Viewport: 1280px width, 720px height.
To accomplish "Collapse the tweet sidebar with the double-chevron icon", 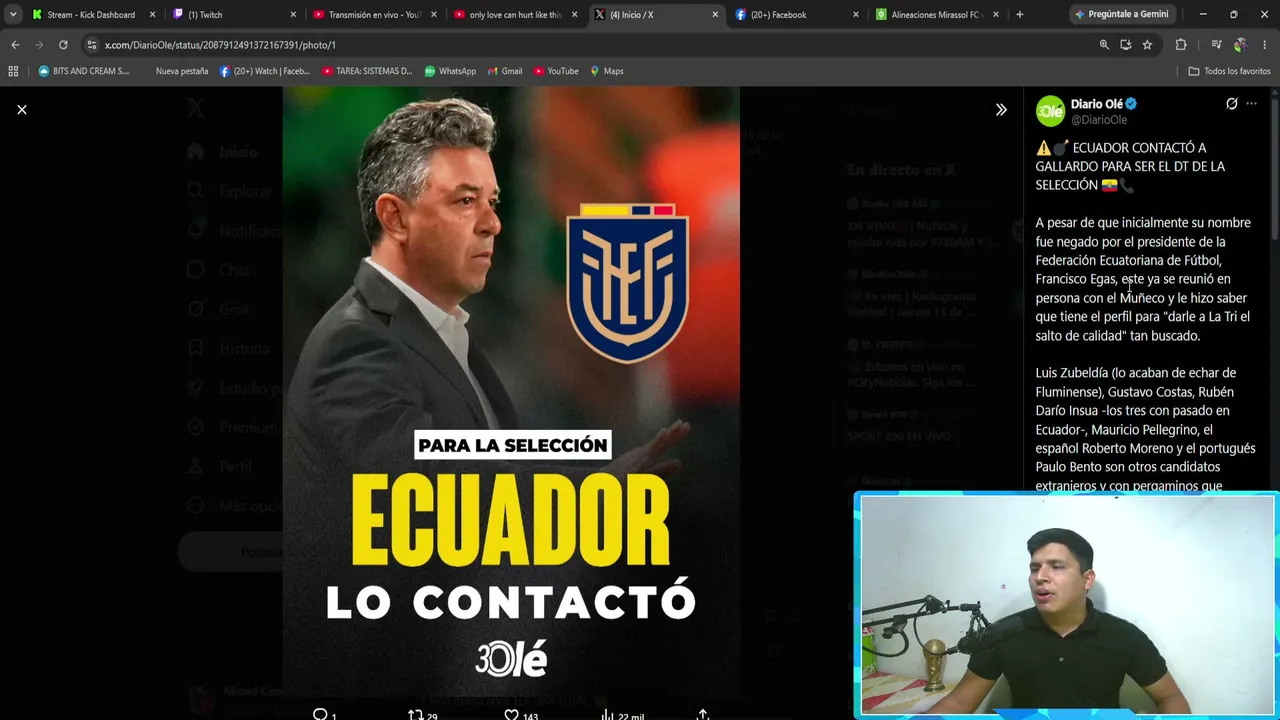I will (1001, 110).
